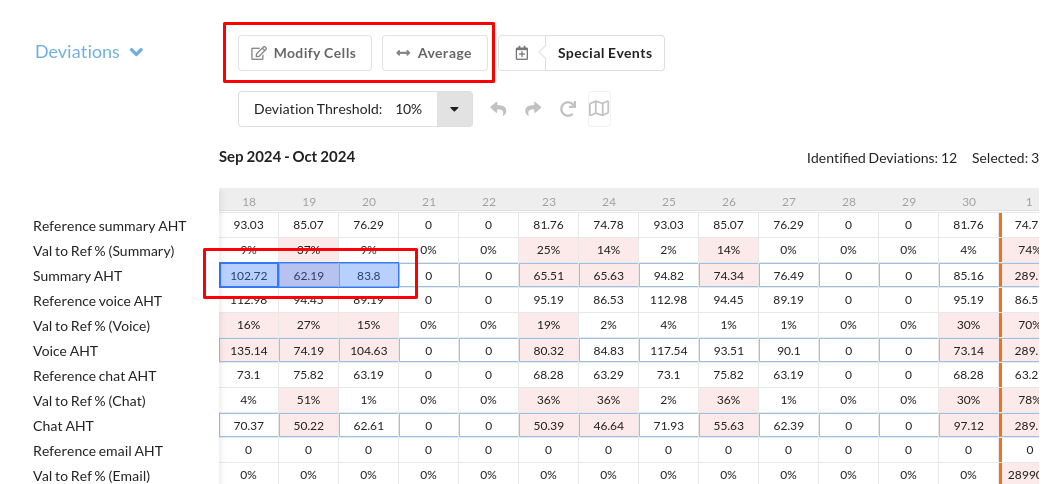Click the refresh/reset icon
1050x484 pixels.
click(567, 109)
